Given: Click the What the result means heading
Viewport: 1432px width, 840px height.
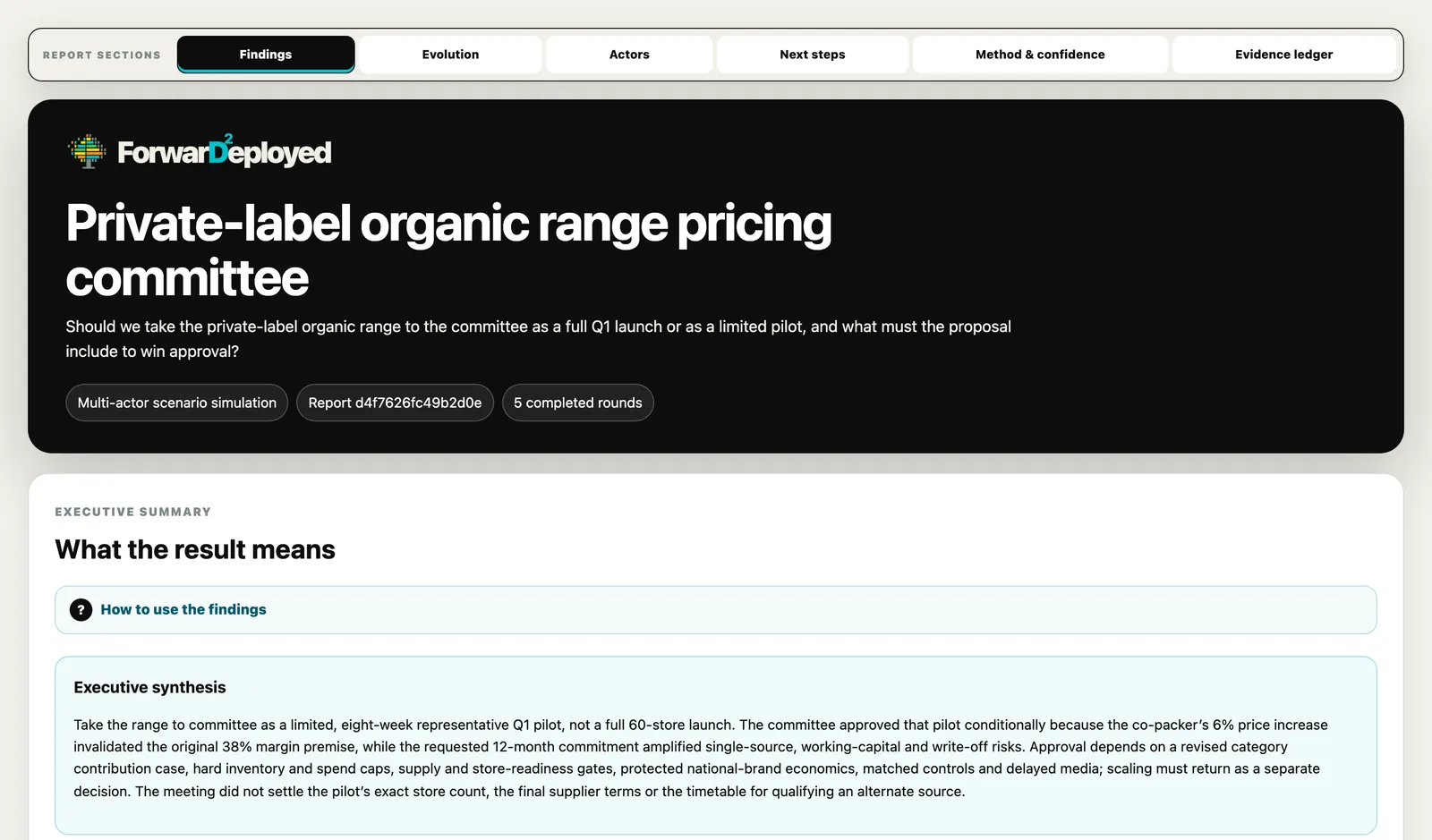Looking at the screenshot, I should (195, 549).
